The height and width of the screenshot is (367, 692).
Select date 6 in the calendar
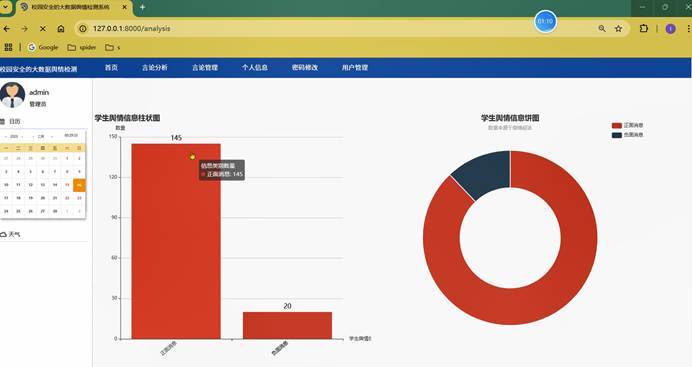point(42,172)
